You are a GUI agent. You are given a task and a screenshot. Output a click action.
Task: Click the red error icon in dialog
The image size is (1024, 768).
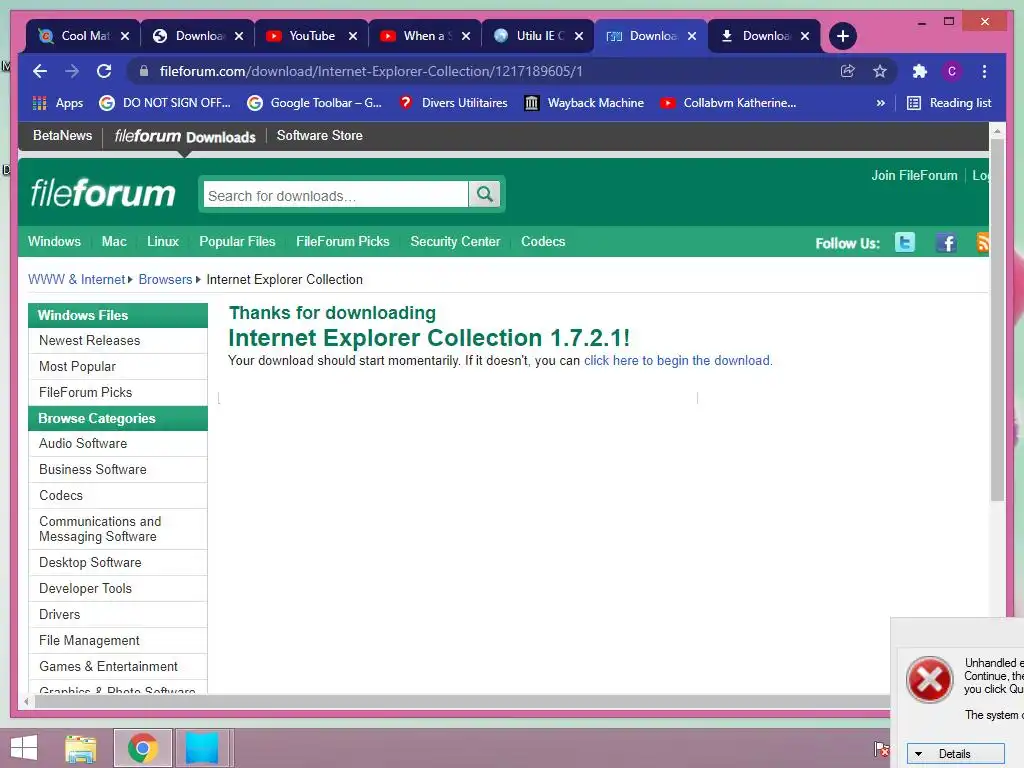point(929,680)
